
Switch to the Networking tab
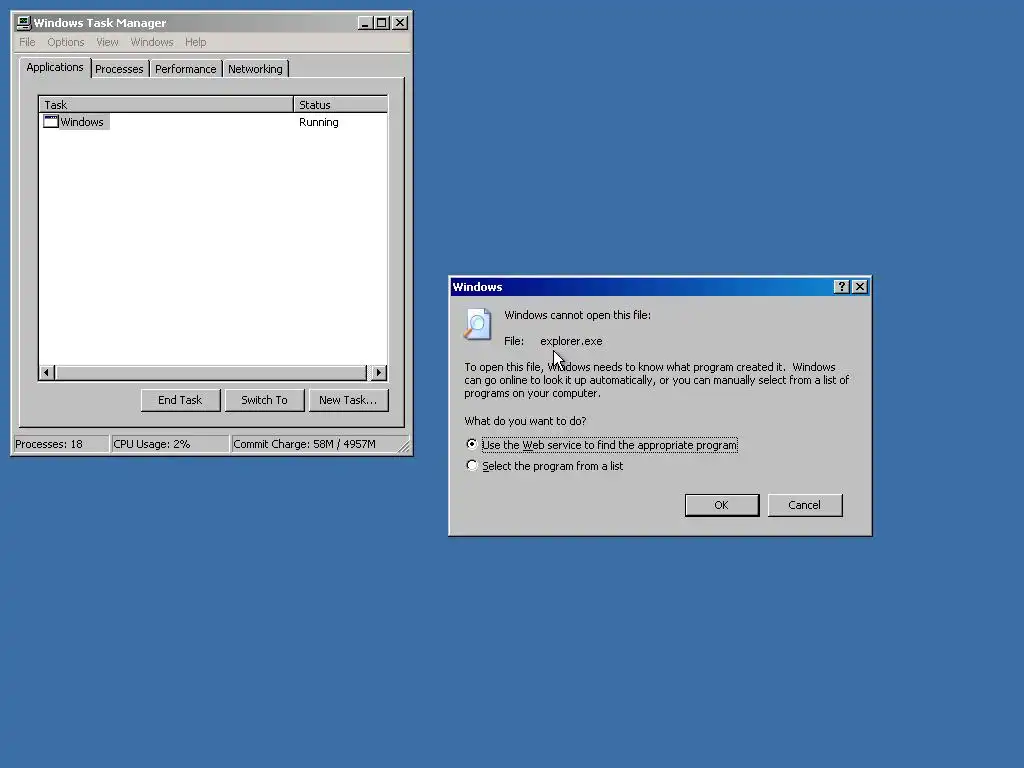click(255, 69)
